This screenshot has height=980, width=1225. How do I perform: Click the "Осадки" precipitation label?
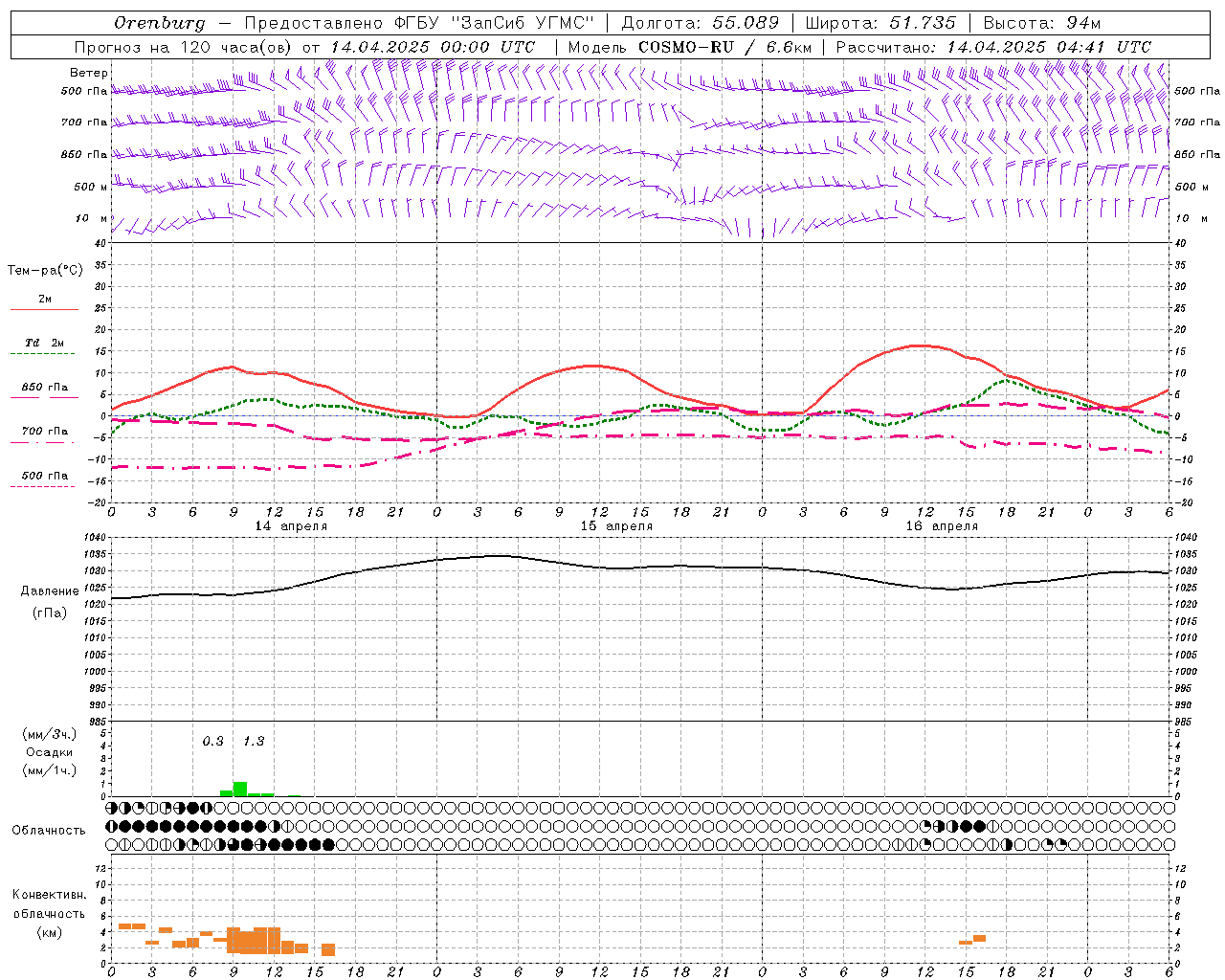[x=50, y=752]
